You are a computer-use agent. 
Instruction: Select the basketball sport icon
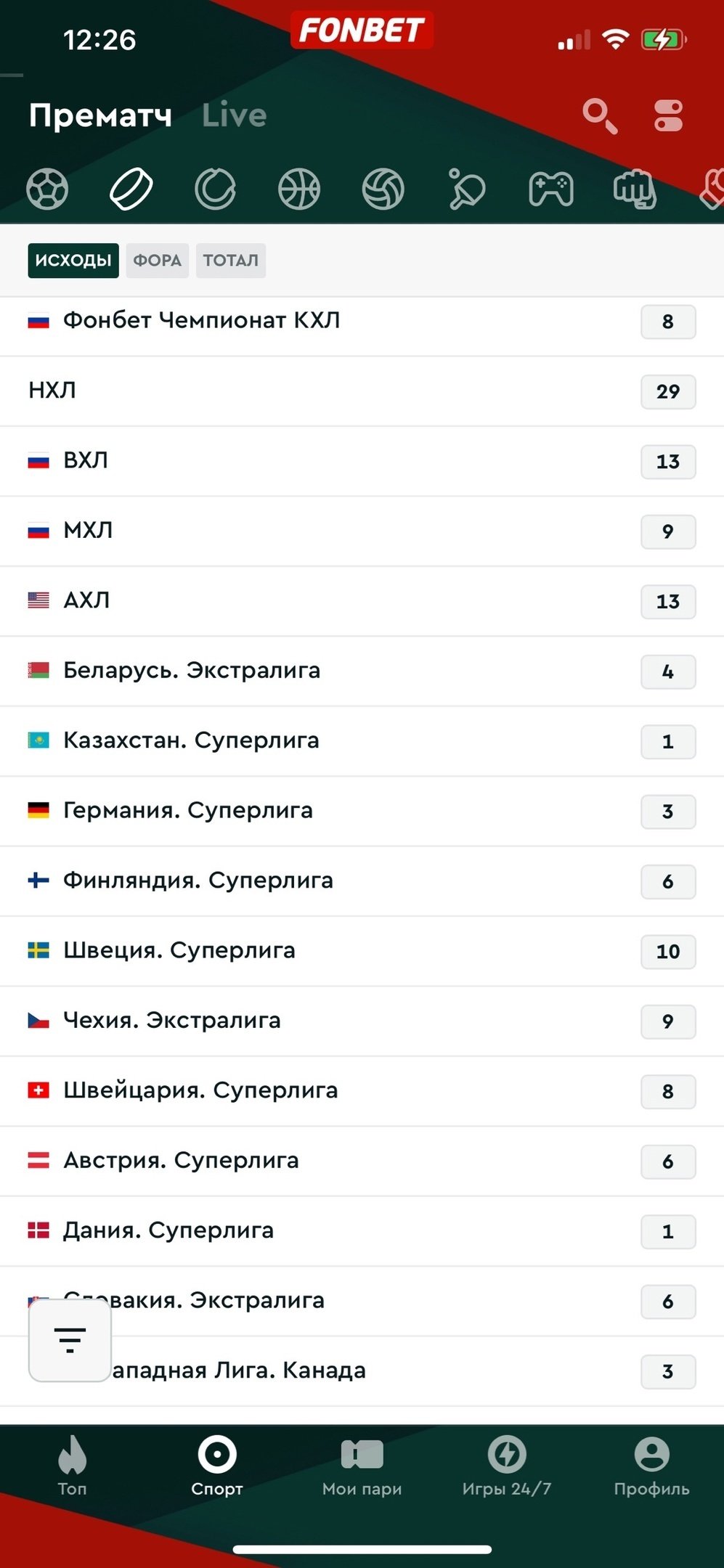click(299, 189)
